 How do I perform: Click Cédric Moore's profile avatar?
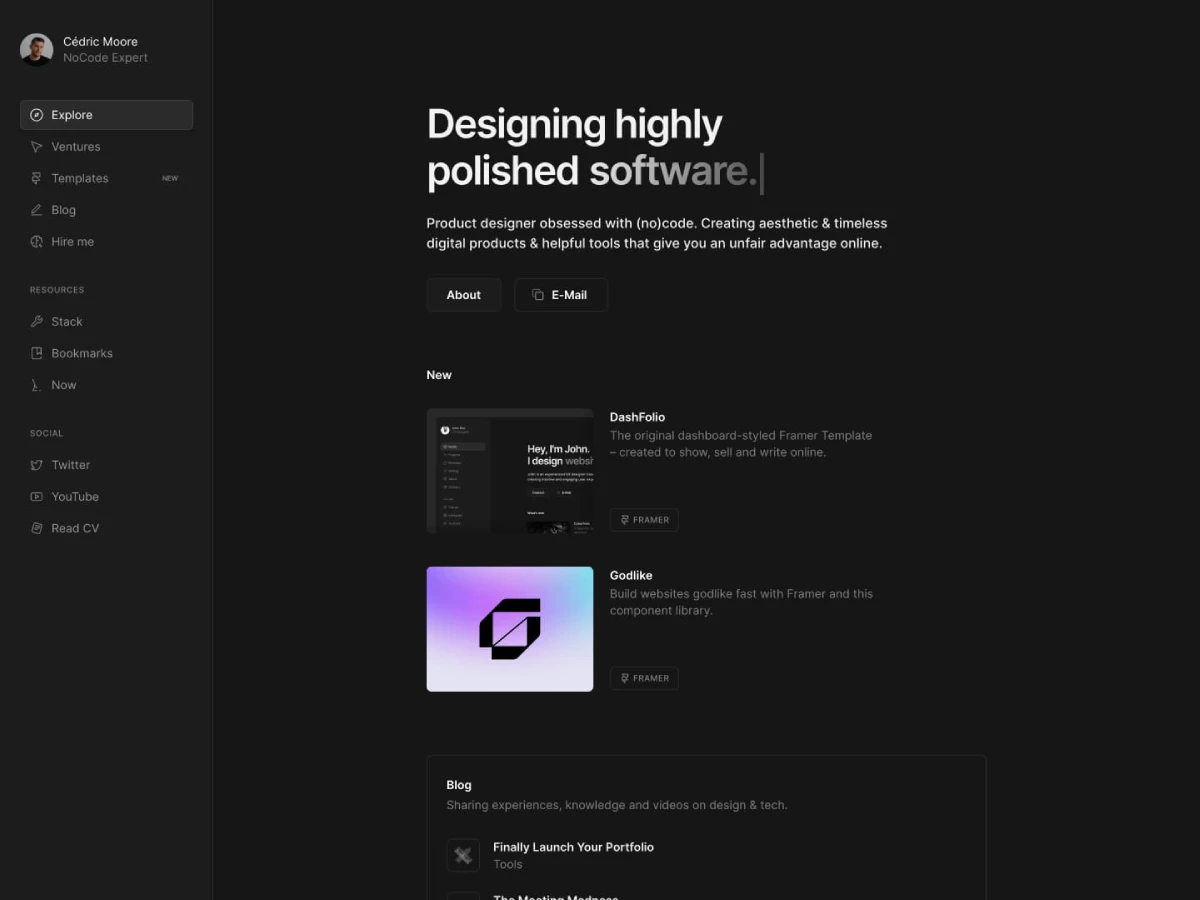tap(37, 49)
